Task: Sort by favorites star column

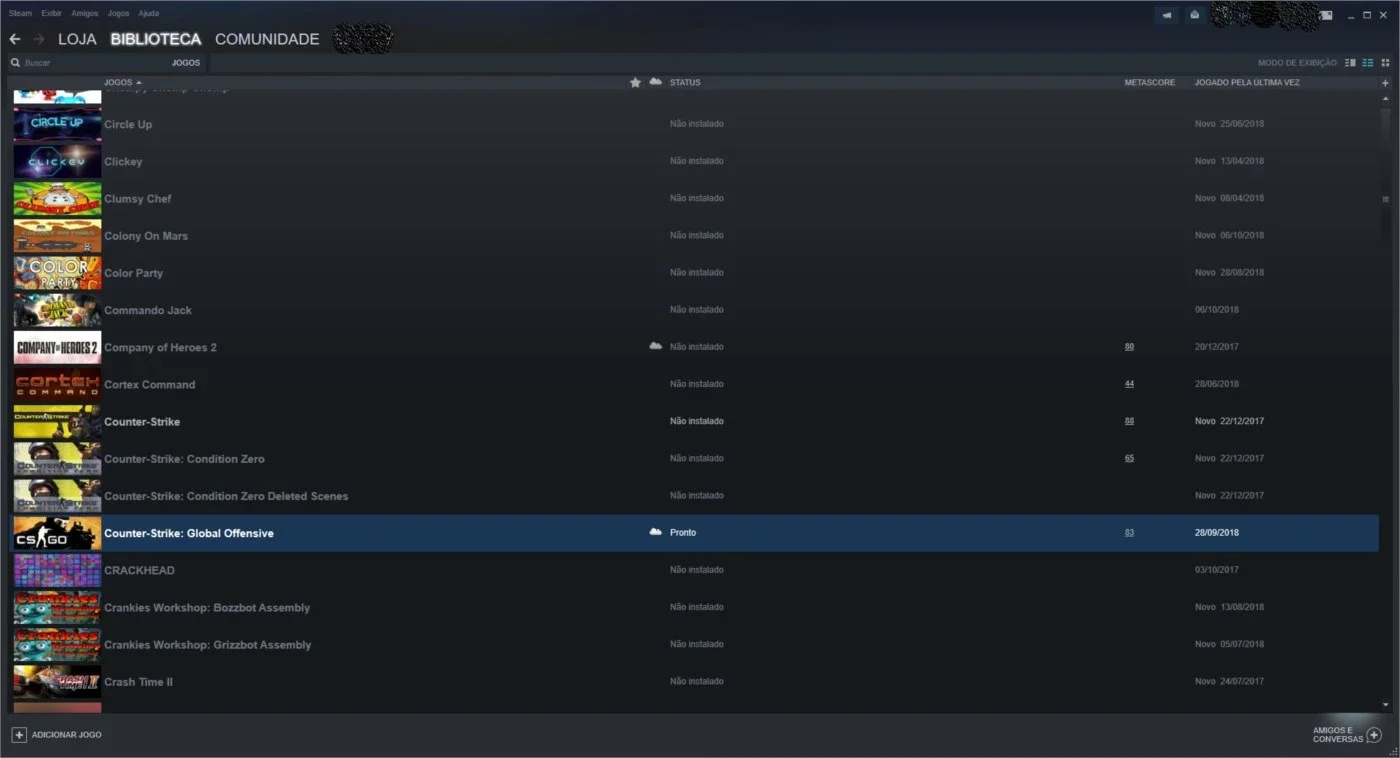Action: 635,82
